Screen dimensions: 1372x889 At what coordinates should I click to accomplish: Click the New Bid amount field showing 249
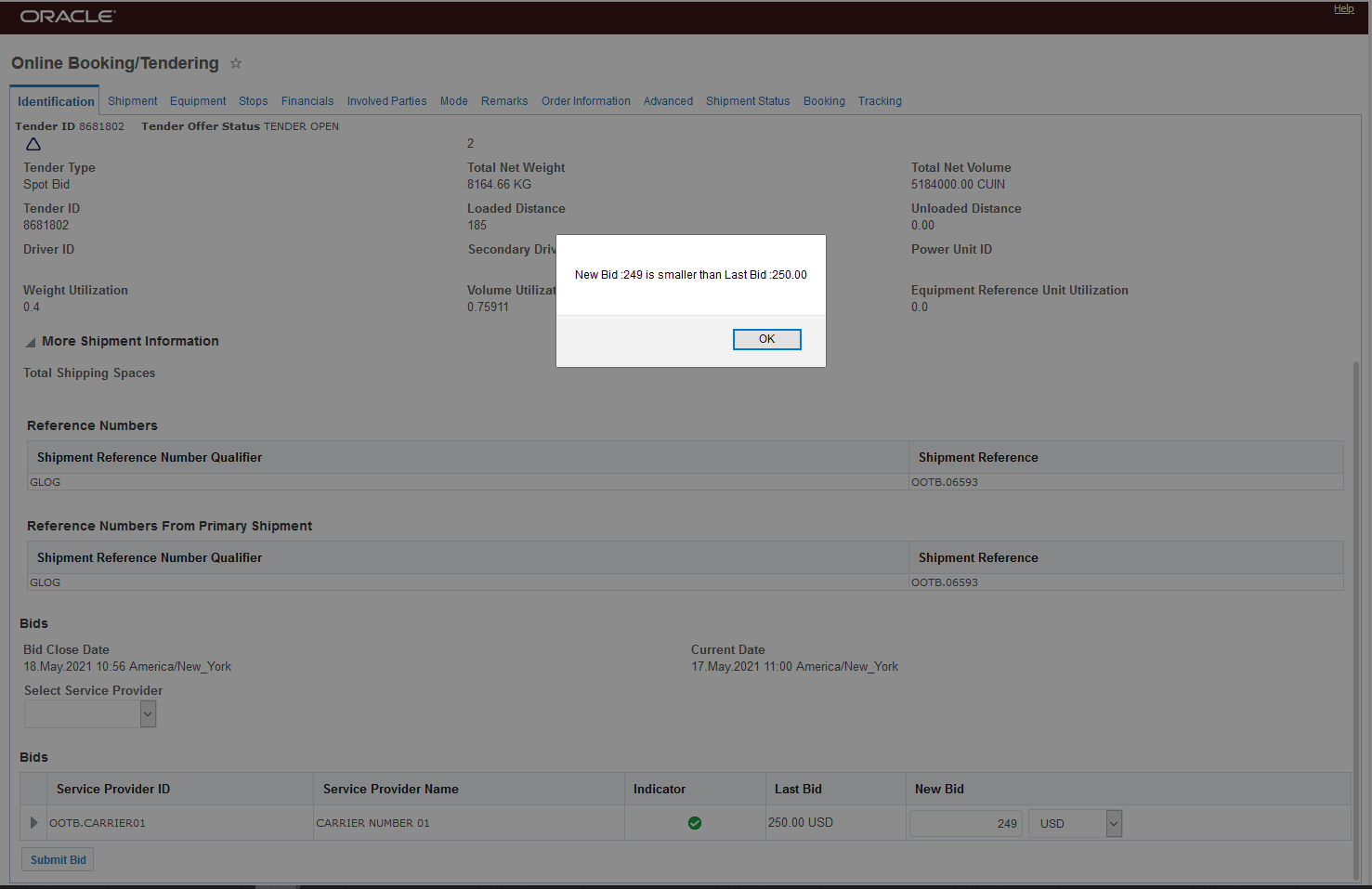pos(966,823)
